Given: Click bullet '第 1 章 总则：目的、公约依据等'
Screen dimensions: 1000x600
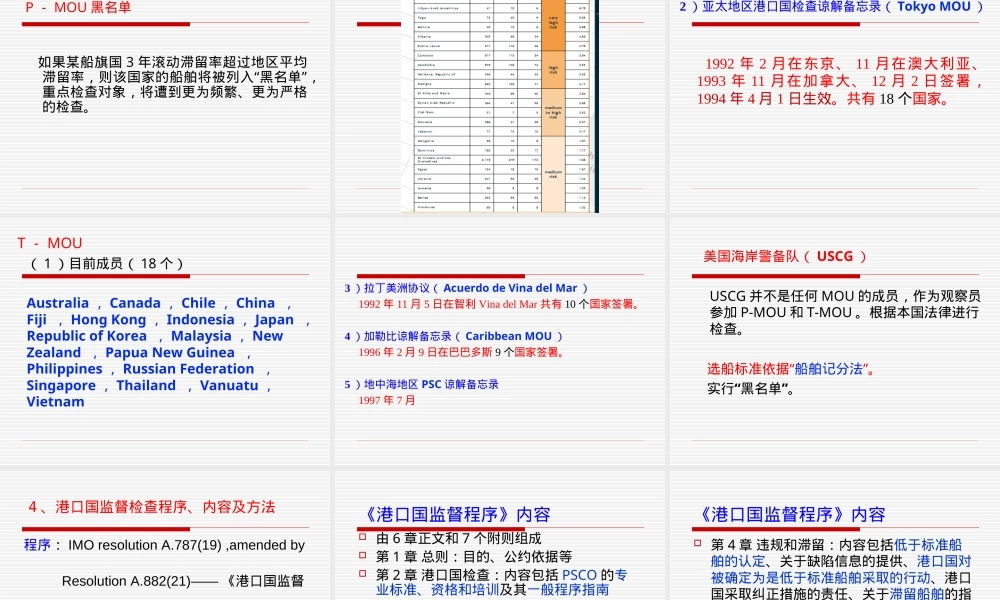Looking at the screenshot, I should [473, 556].
